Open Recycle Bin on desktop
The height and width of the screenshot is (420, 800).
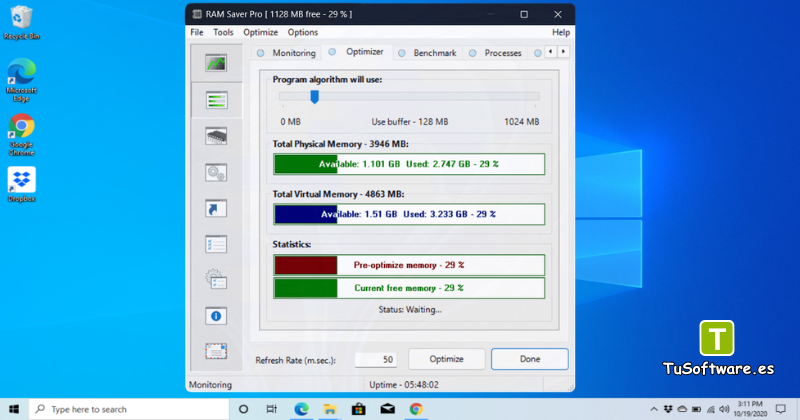point(21,23)
